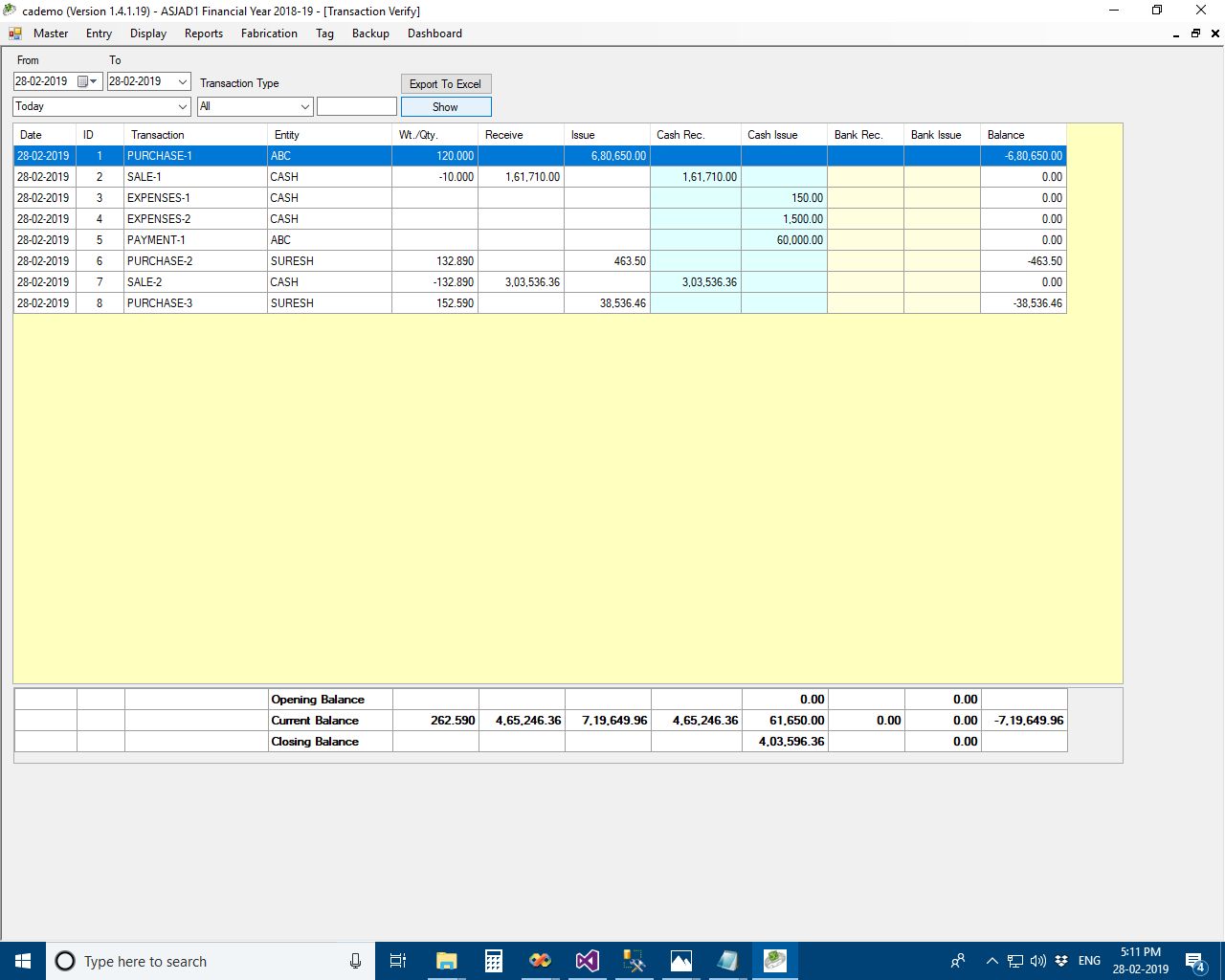The height and width of the screenshot is (980, 1225).
Task: Open the Dashboard menu
Action: 434,33
